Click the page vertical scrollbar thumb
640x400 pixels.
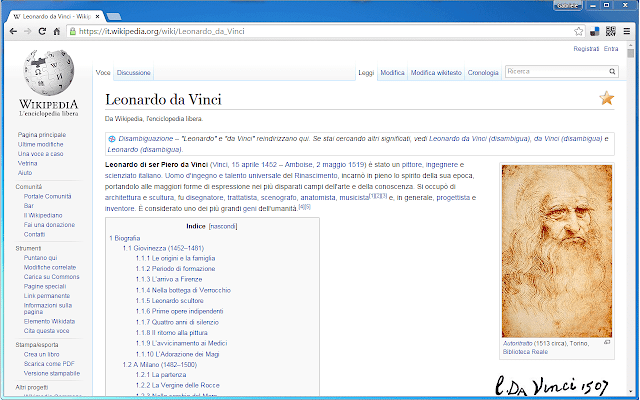coord(631,53)
